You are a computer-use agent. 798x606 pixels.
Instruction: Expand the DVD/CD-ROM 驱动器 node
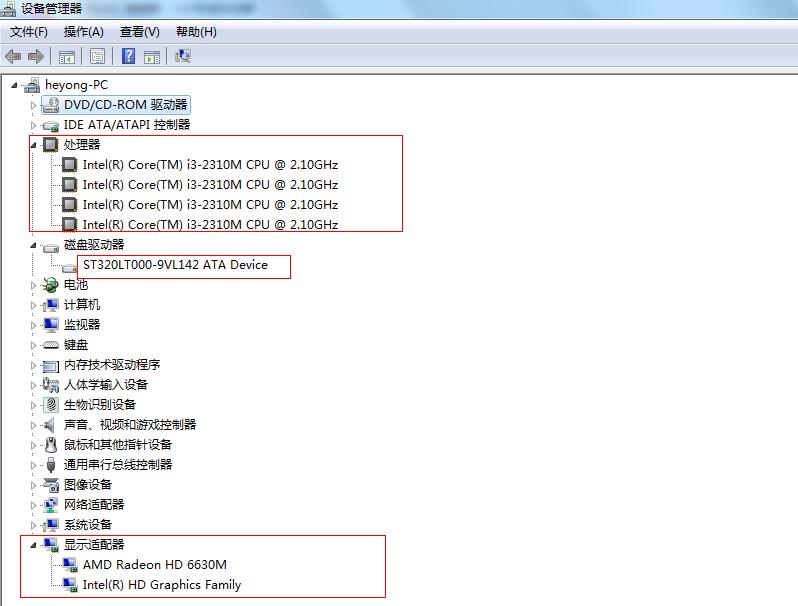pyautogui.click(x=34, y=105)
